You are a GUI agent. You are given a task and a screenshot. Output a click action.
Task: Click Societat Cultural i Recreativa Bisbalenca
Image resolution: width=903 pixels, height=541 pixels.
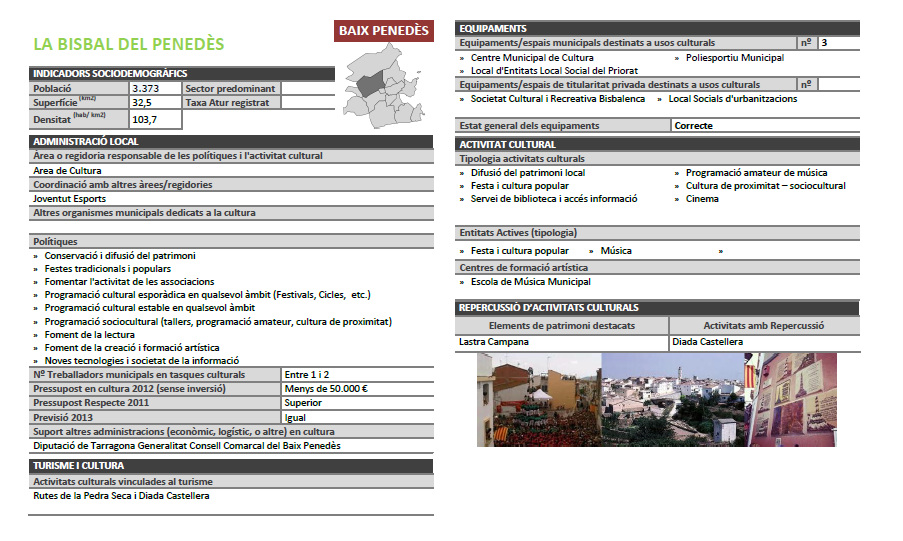pyautogui.click(x=557, y=99)
